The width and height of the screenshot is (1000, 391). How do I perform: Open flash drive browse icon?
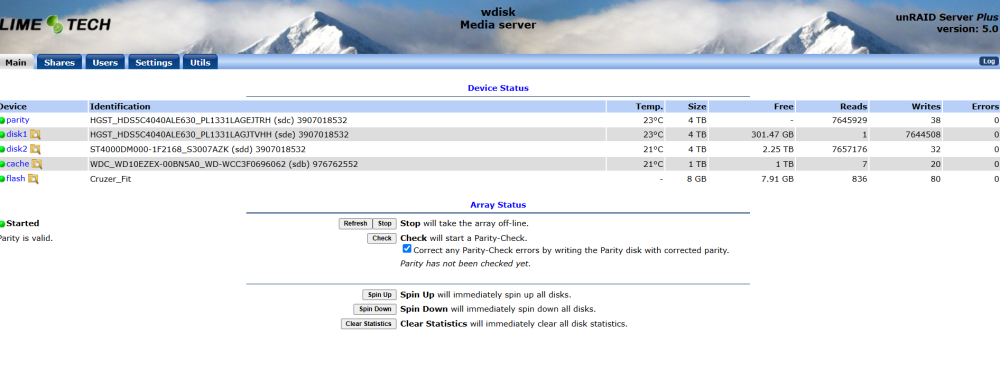pyautogui.click(x=33, y=179)
